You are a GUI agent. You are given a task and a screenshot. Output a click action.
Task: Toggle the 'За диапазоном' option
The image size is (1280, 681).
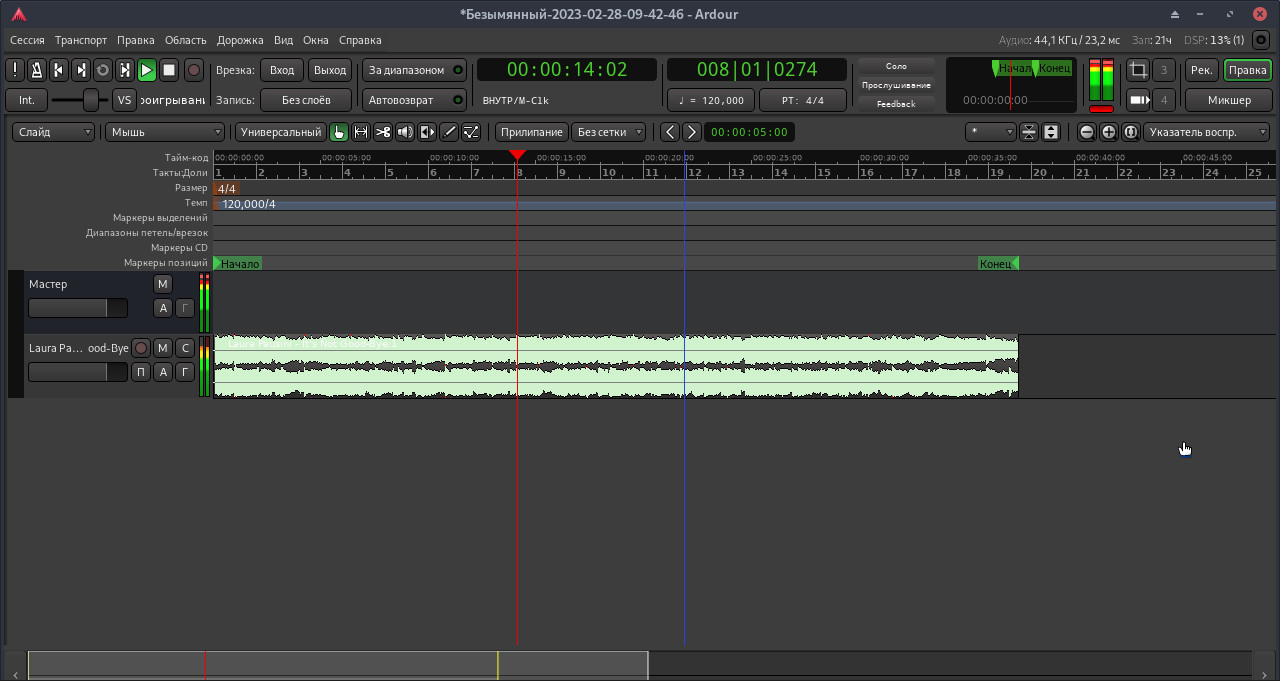point(415,70)
